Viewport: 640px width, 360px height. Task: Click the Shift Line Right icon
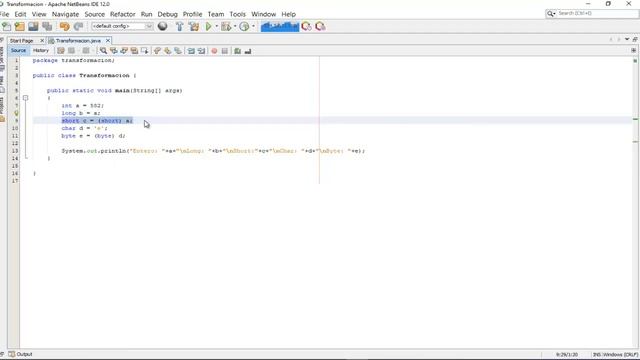tap(201, 51)
